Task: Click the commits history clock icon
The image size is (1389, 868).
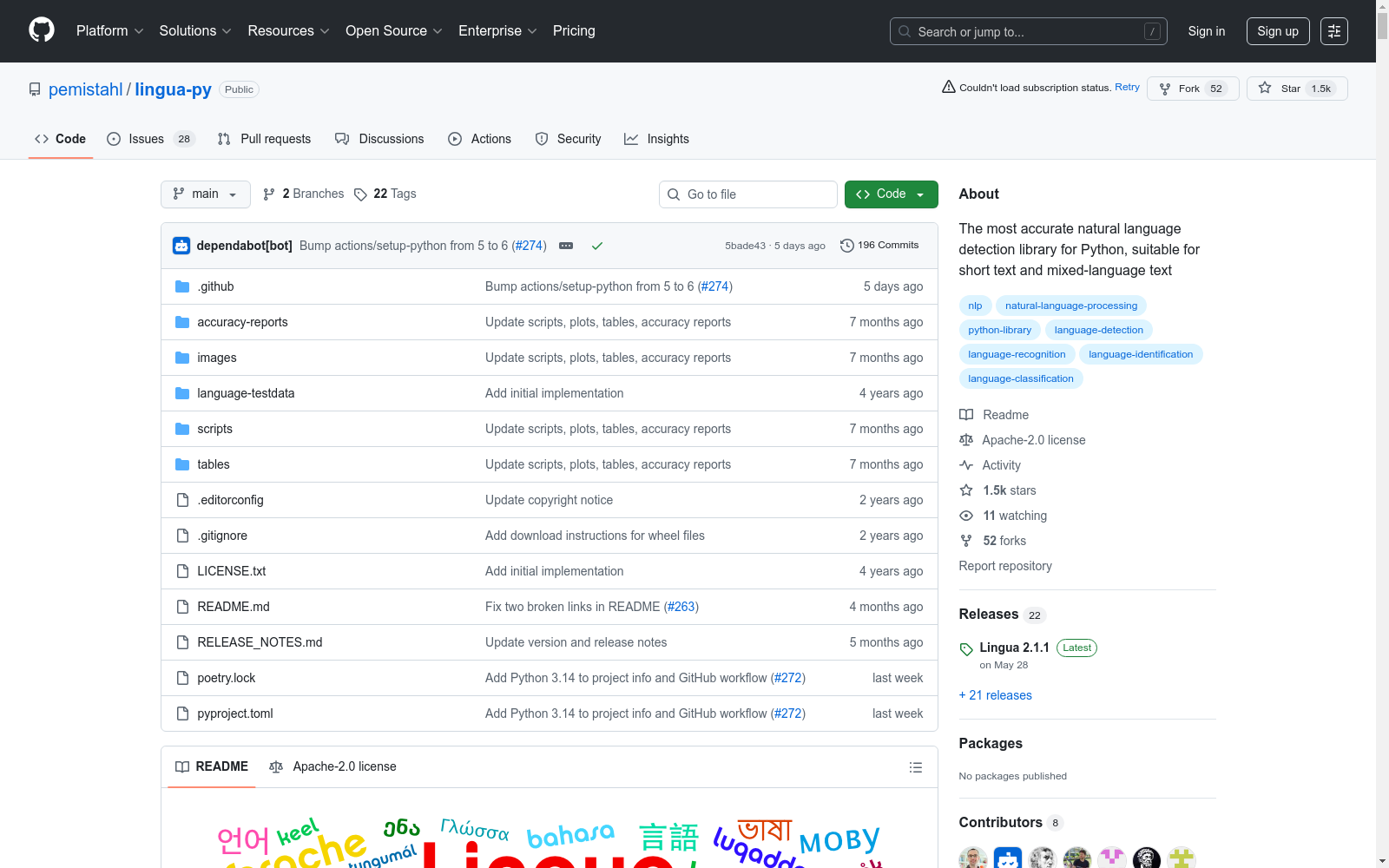Action: [x=847, y=246]
